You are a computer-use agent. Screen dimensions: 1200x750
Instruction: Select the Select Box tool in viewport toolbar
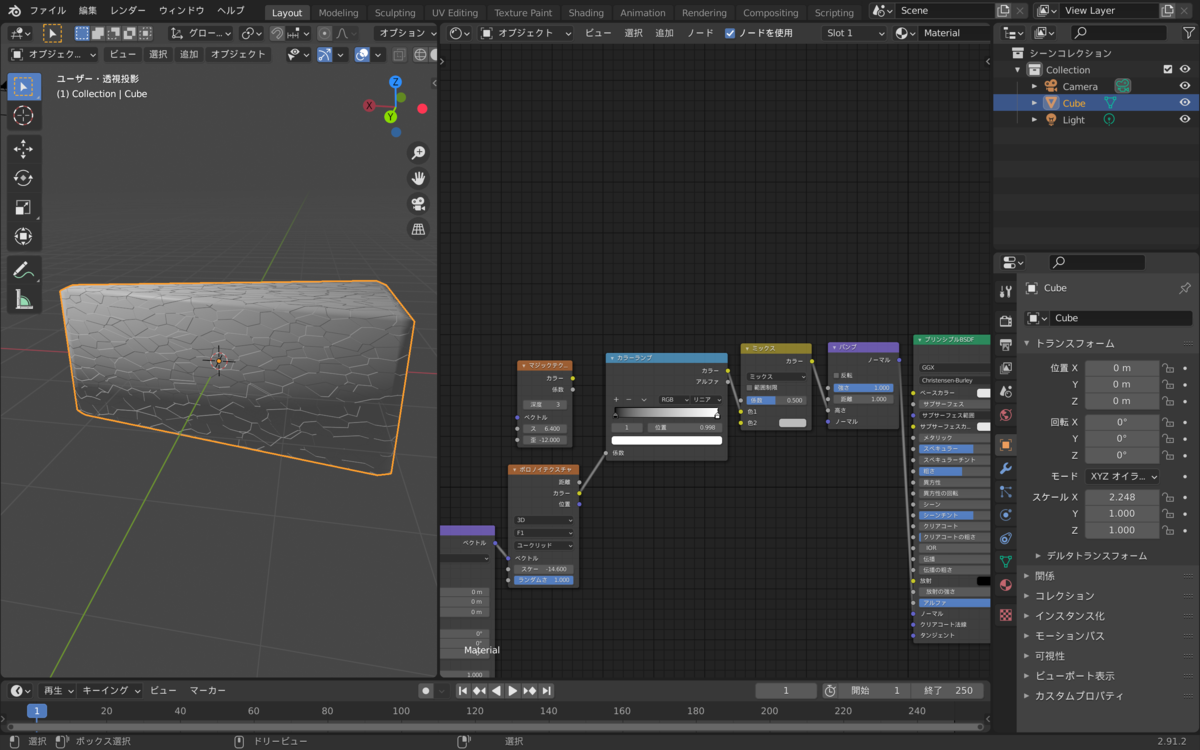click(23, 87)
